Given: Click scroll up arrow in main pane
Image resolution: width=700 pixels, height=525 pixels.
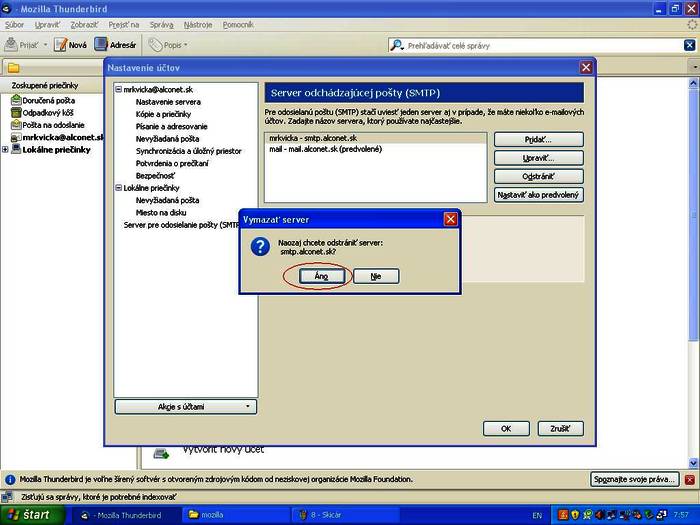Looking at the screenshot, I should (x=693, y=83).
